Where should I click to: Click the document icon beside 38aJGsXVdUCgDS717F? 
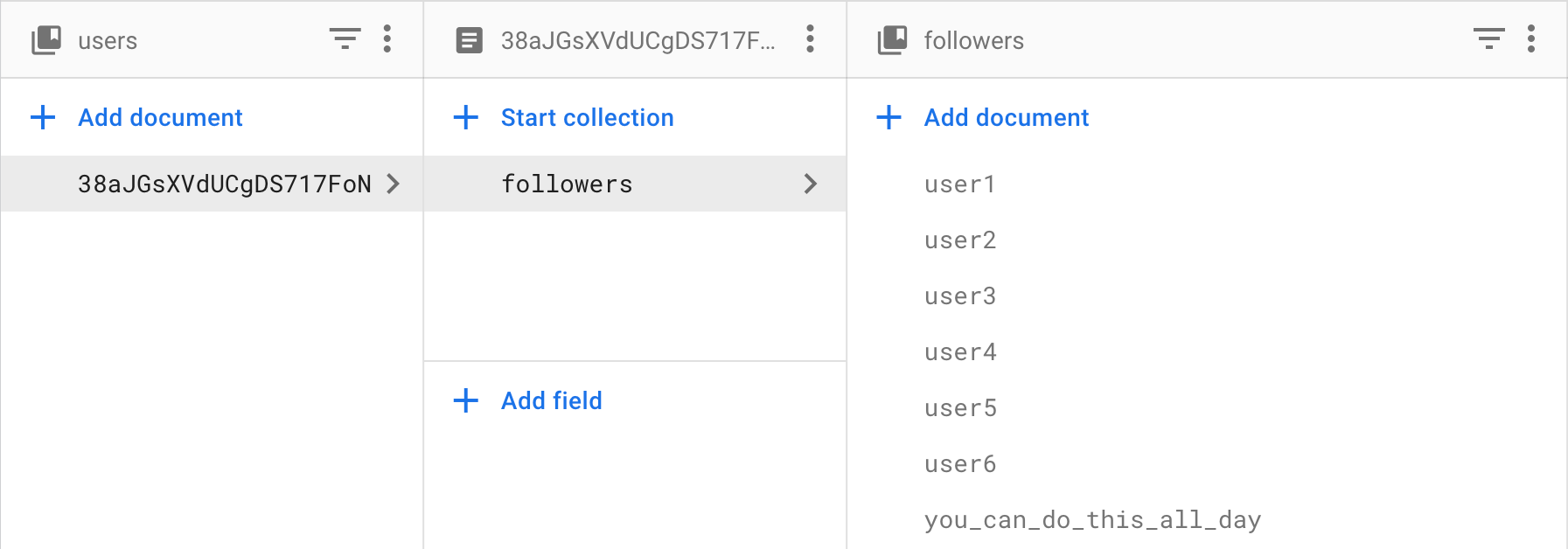click(x=469, y=39)
